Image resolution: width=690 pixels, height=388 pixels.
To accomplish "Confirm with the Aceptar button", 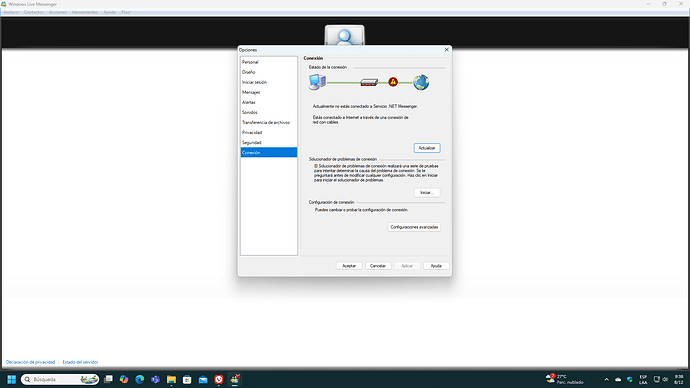I will (x=349, y=266).
